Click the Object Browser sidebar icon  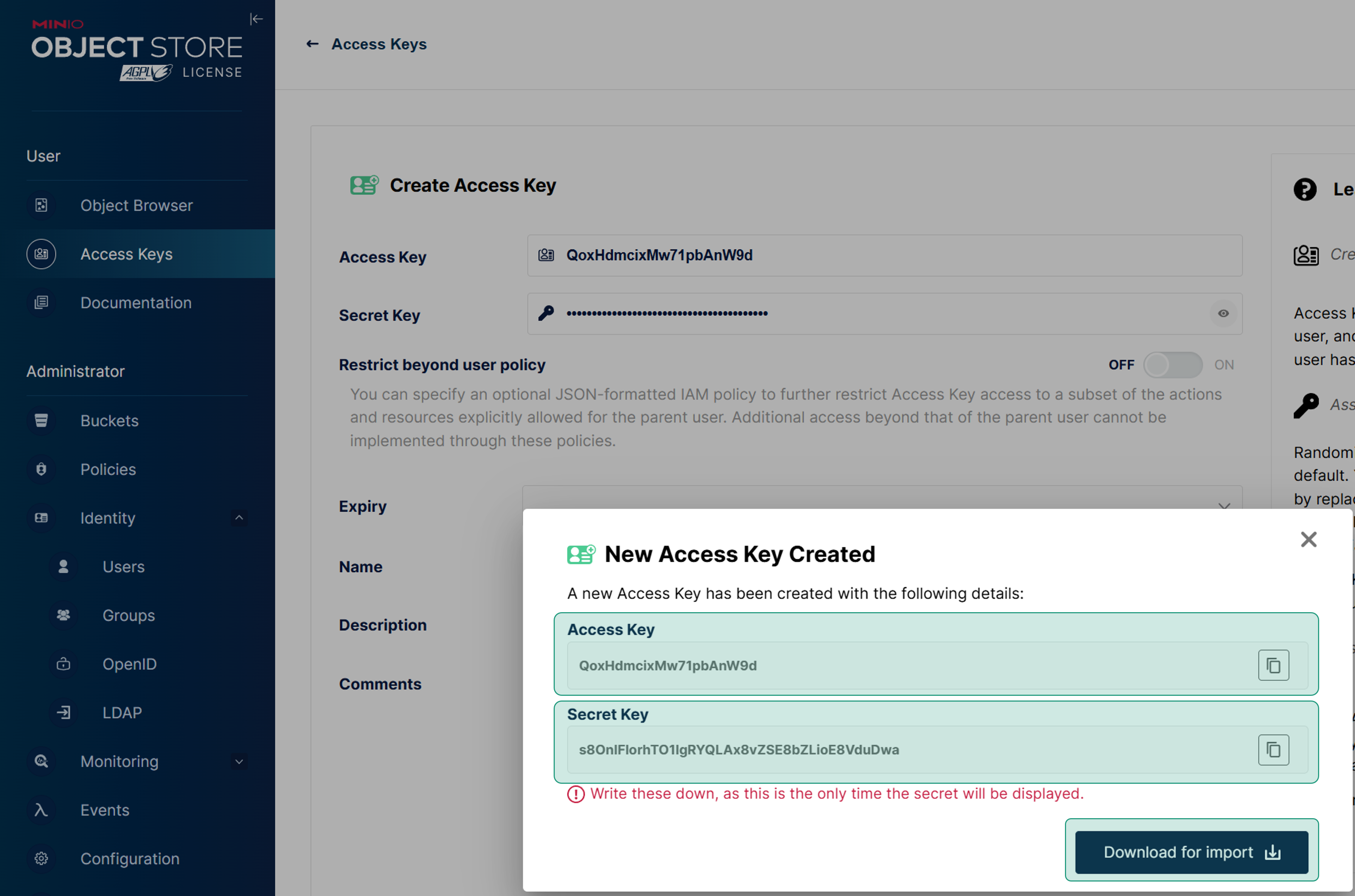[x=41, y=205]
